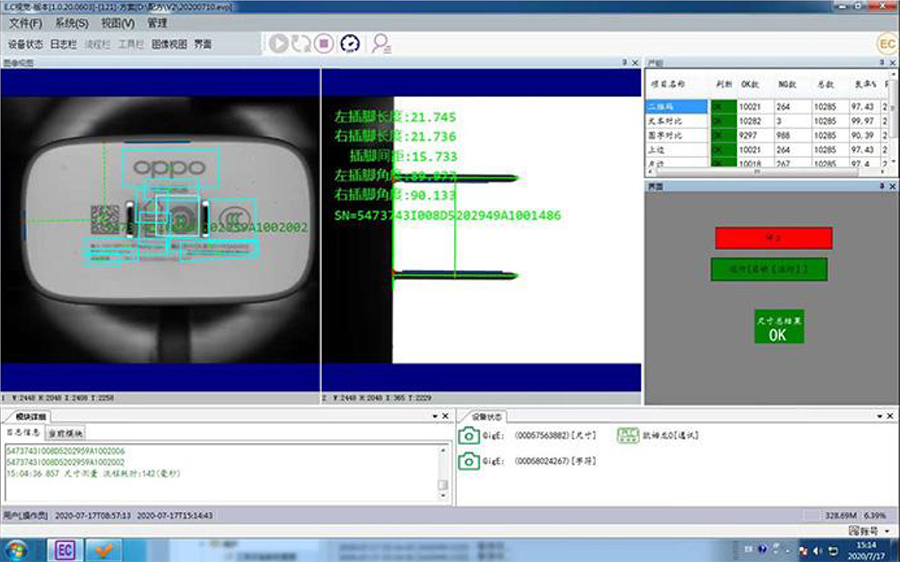Click the OK数 column header
The image size is (900, 562).
(750, 84)
